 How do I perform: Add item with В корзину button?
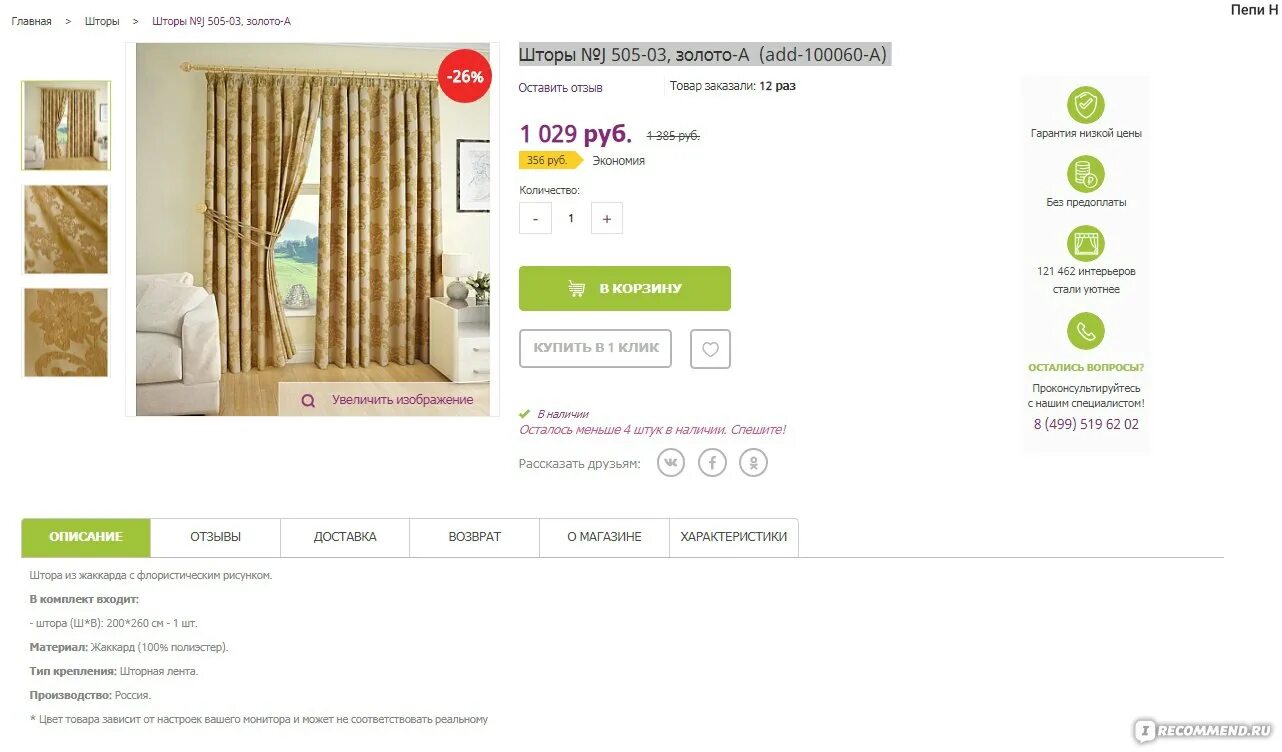tap(625, 288)
